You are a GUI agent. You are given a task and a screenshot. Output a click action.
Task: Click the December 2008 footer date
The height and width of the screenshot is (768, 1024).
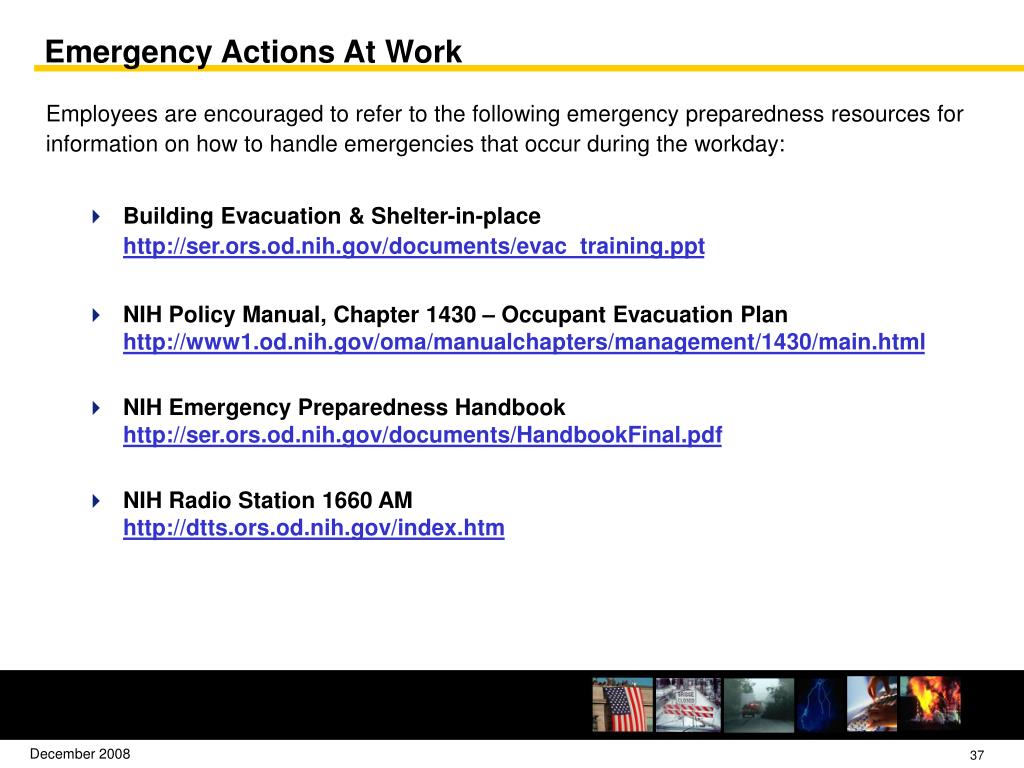(80, 754)
